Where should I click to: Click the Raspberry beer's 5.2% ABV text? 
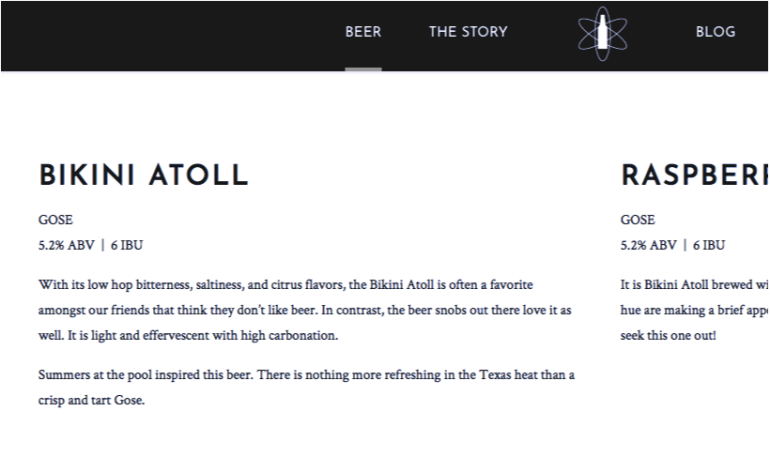pyautogui.click(x=648, y=245)
